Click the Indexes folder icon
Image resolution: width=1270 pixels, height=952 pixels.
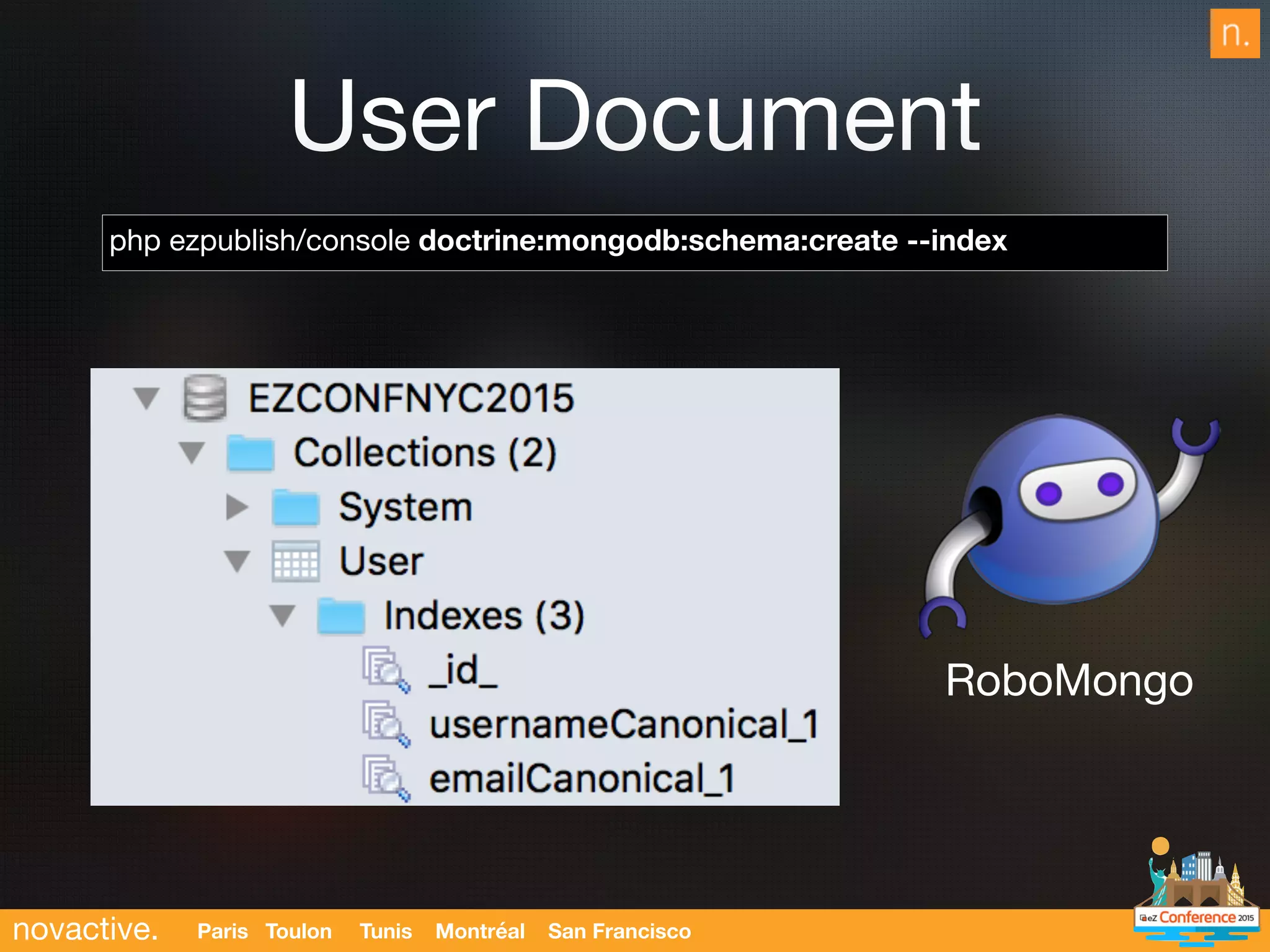tap(340, 615)
